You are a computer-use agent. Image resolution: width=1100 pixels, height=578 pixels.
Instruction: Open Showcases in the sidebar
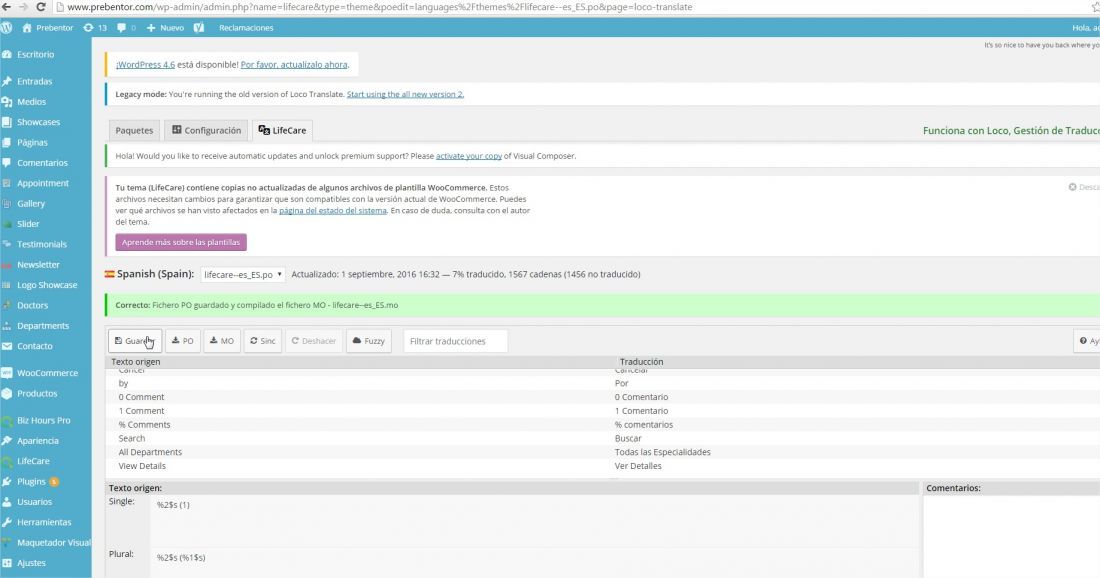point(39,122)
